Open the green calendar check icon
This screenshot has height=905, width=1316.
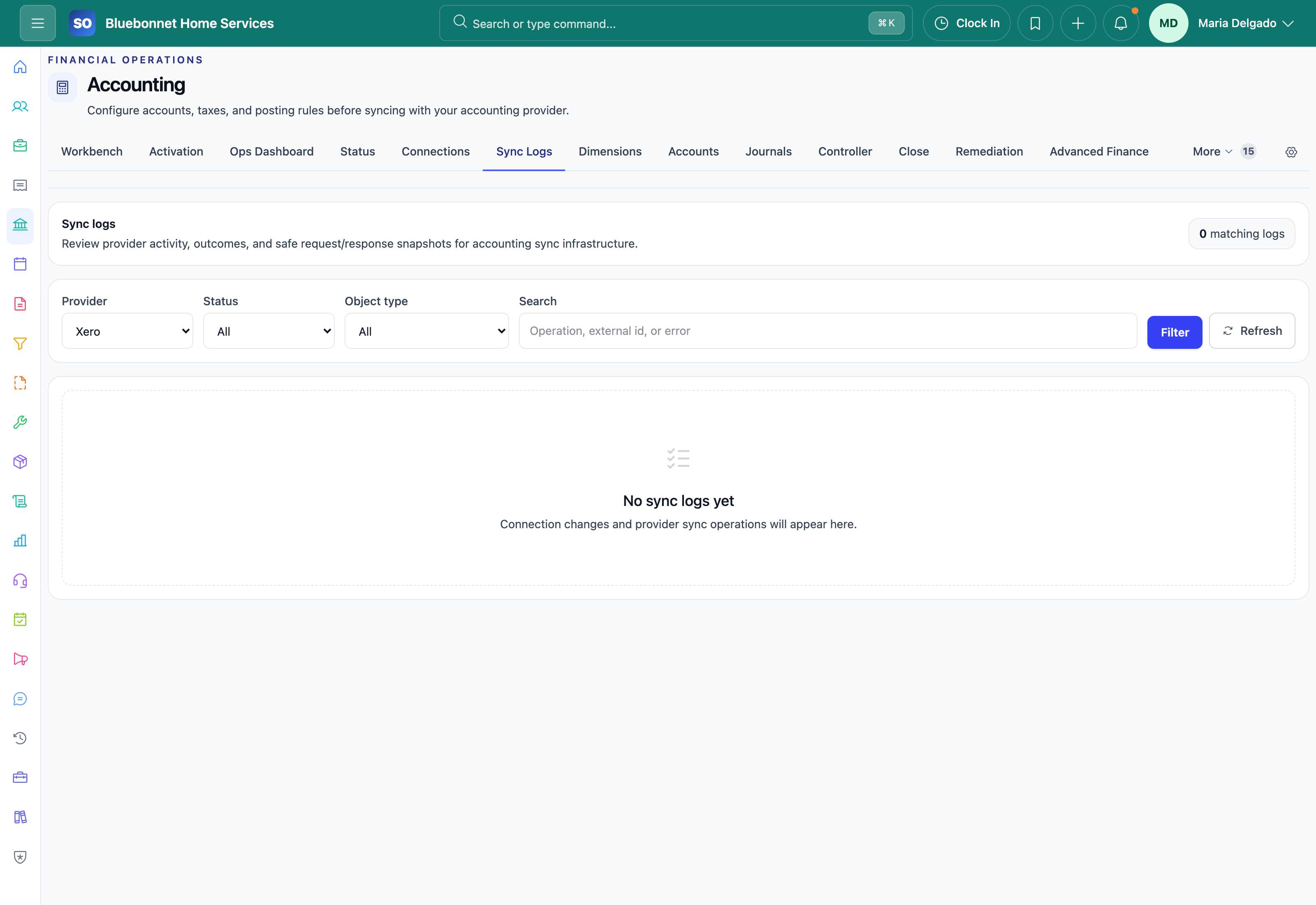click(21, 620)
